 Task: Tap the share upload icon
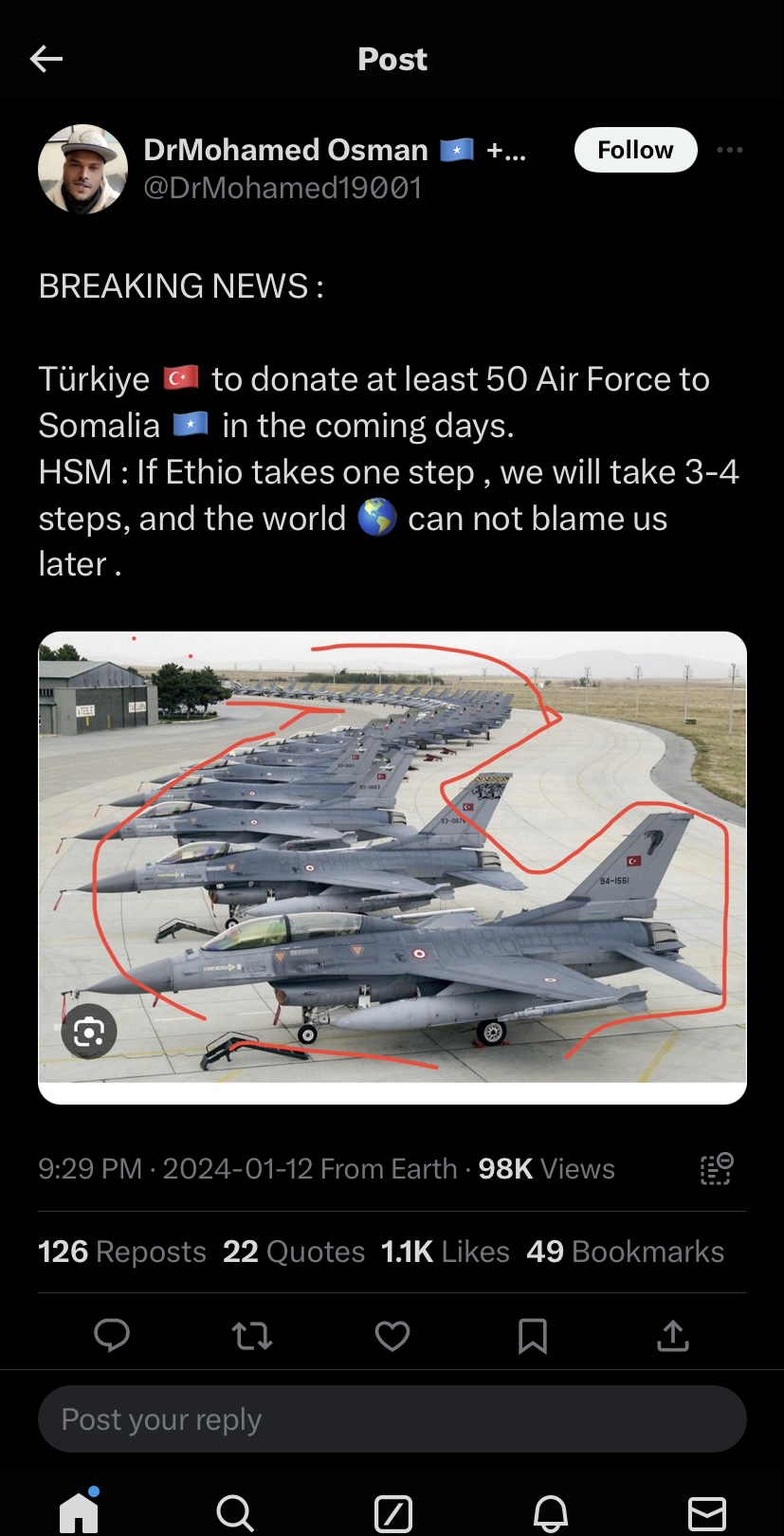(673, 1335)
